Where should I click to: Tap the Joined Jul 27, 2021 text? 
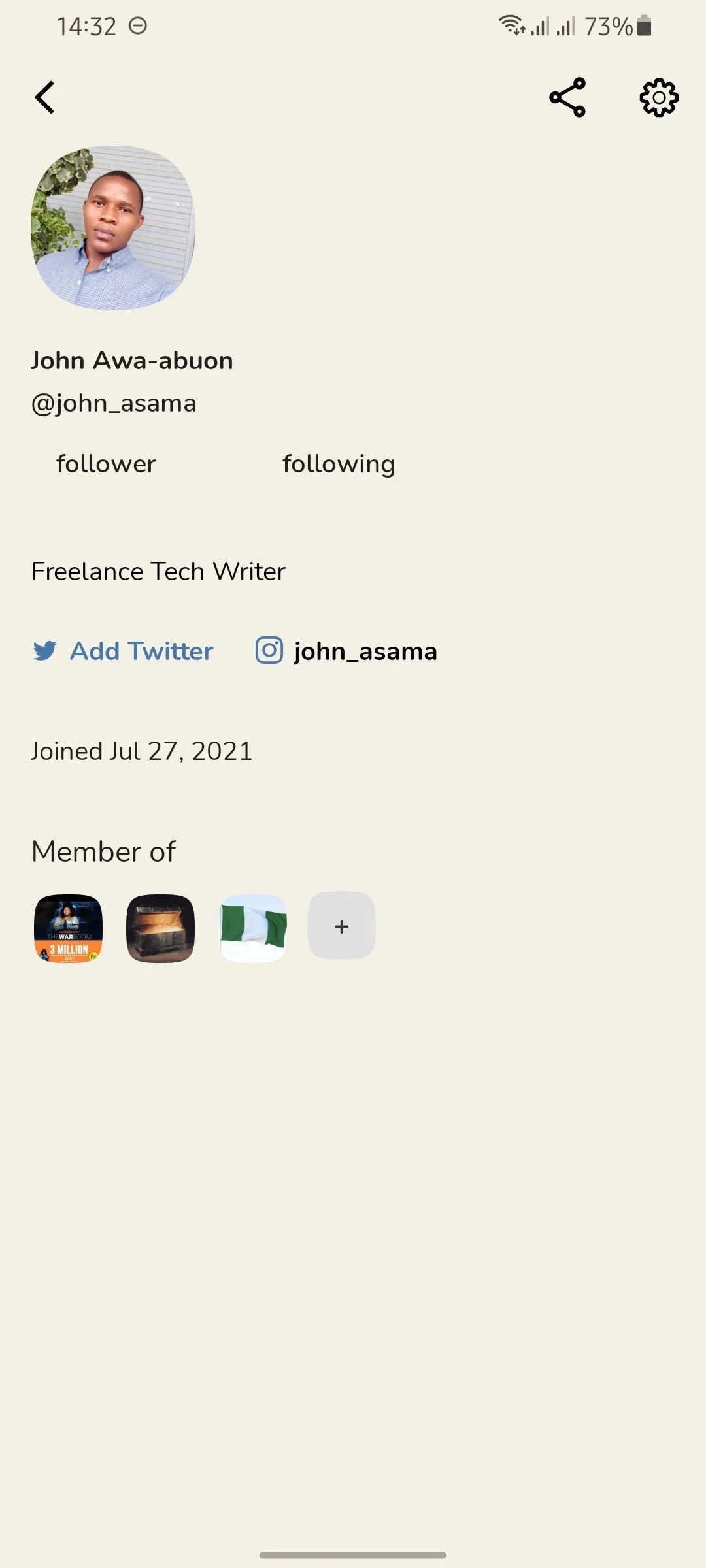(x=142, y=751)
